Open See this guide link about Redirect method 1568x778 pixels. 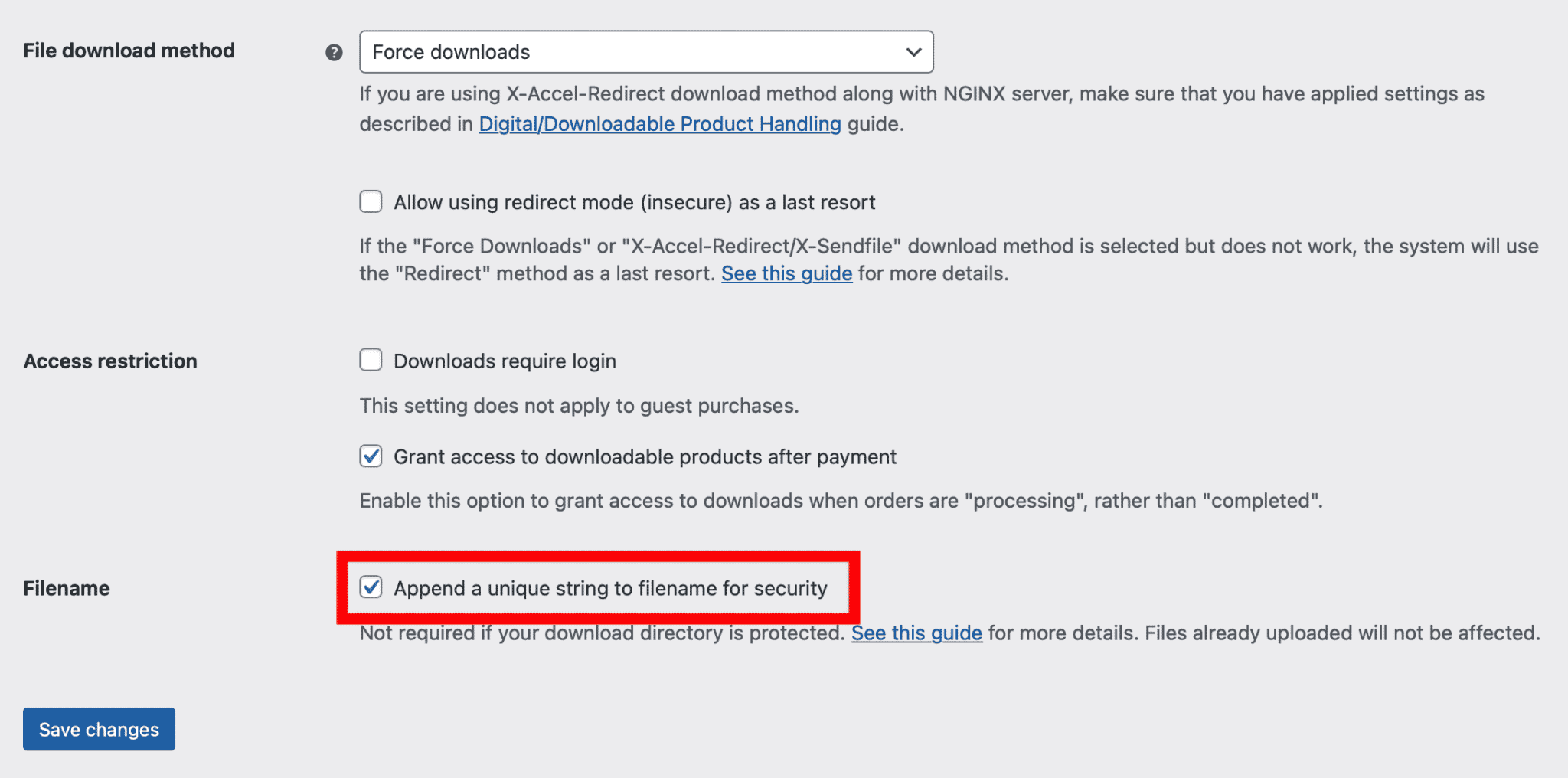(786, 273)
